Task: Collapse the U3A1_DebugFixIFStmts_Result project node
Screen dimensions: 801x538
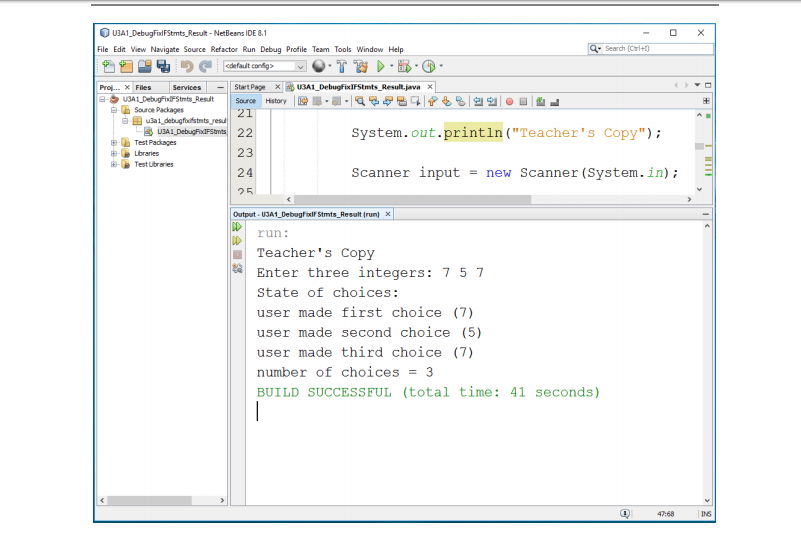Action: coord(103,99)
